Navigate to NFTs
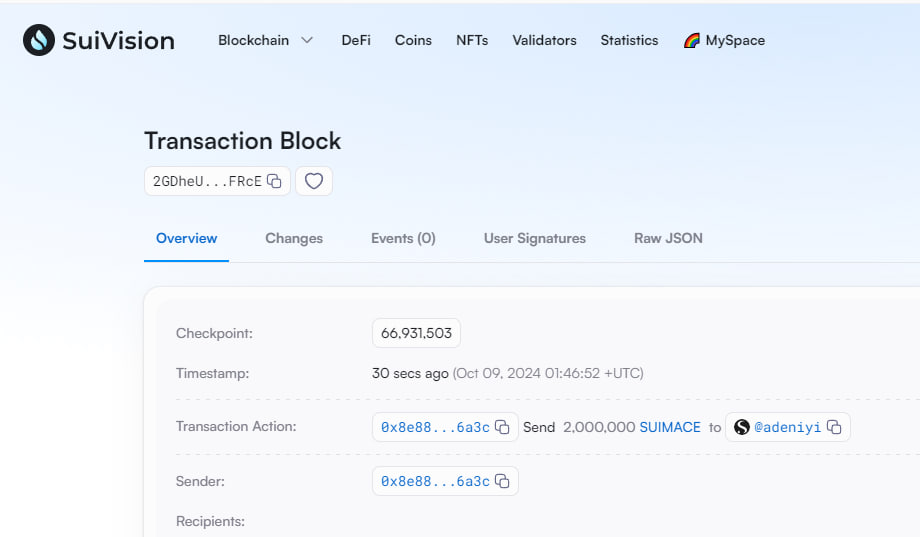The height and width of the screenshot is (537, 920). (x=472, y=40)
